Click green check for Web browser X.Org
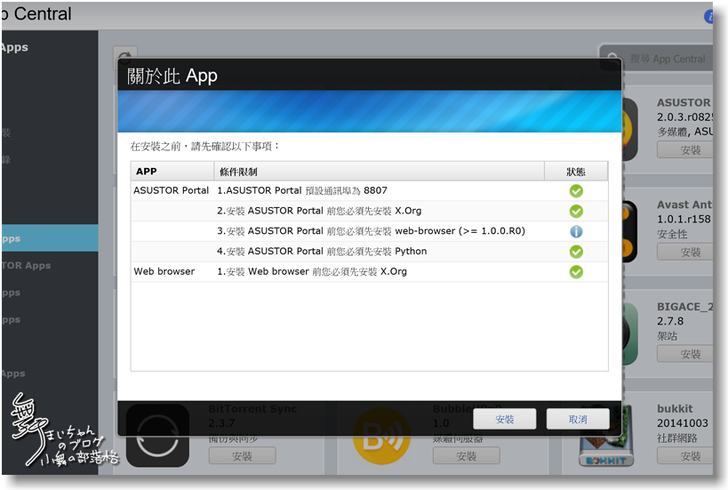 [x=576, y=272]
